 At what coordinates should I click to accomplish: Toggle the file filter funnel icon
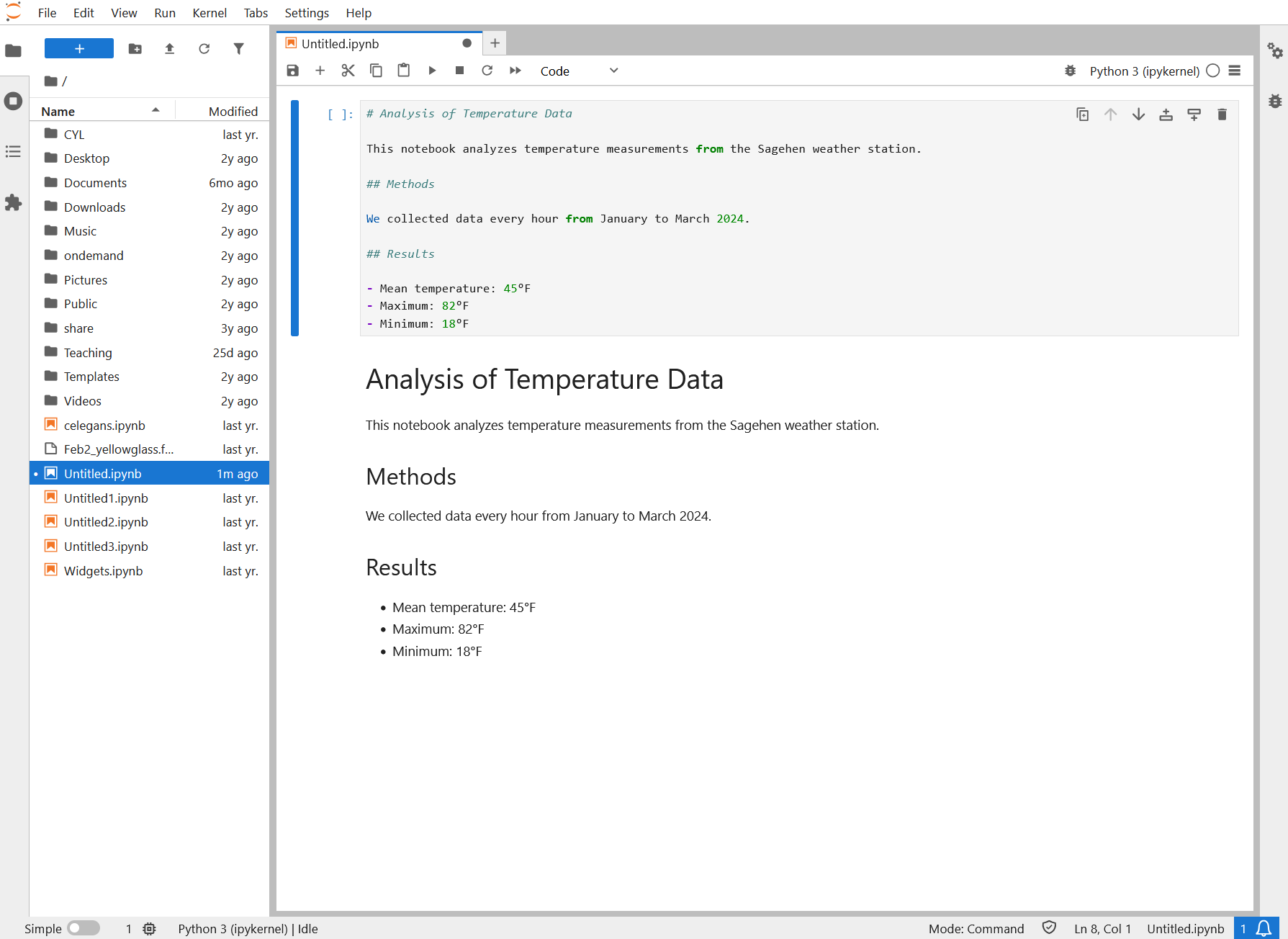coord(238,48)
